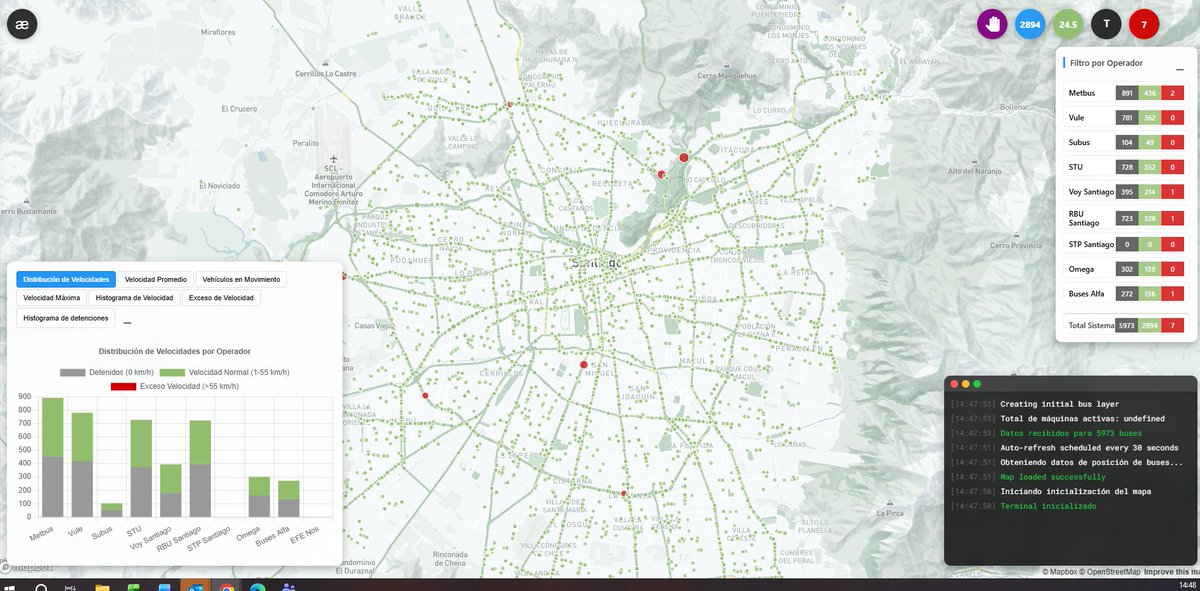Open Task View in taskbar
The height and width of the screenshot is (591, 1200).
click(70, 585)
